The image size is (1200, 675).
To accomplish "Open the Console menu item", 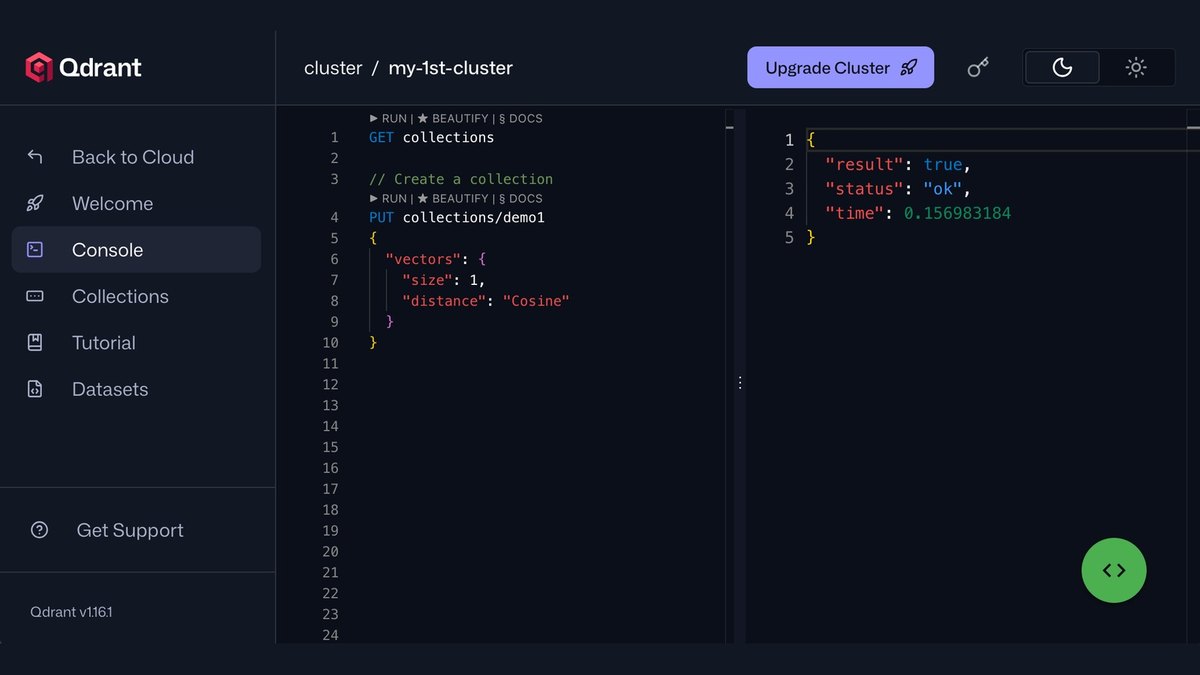I will (x=136, y=250).
